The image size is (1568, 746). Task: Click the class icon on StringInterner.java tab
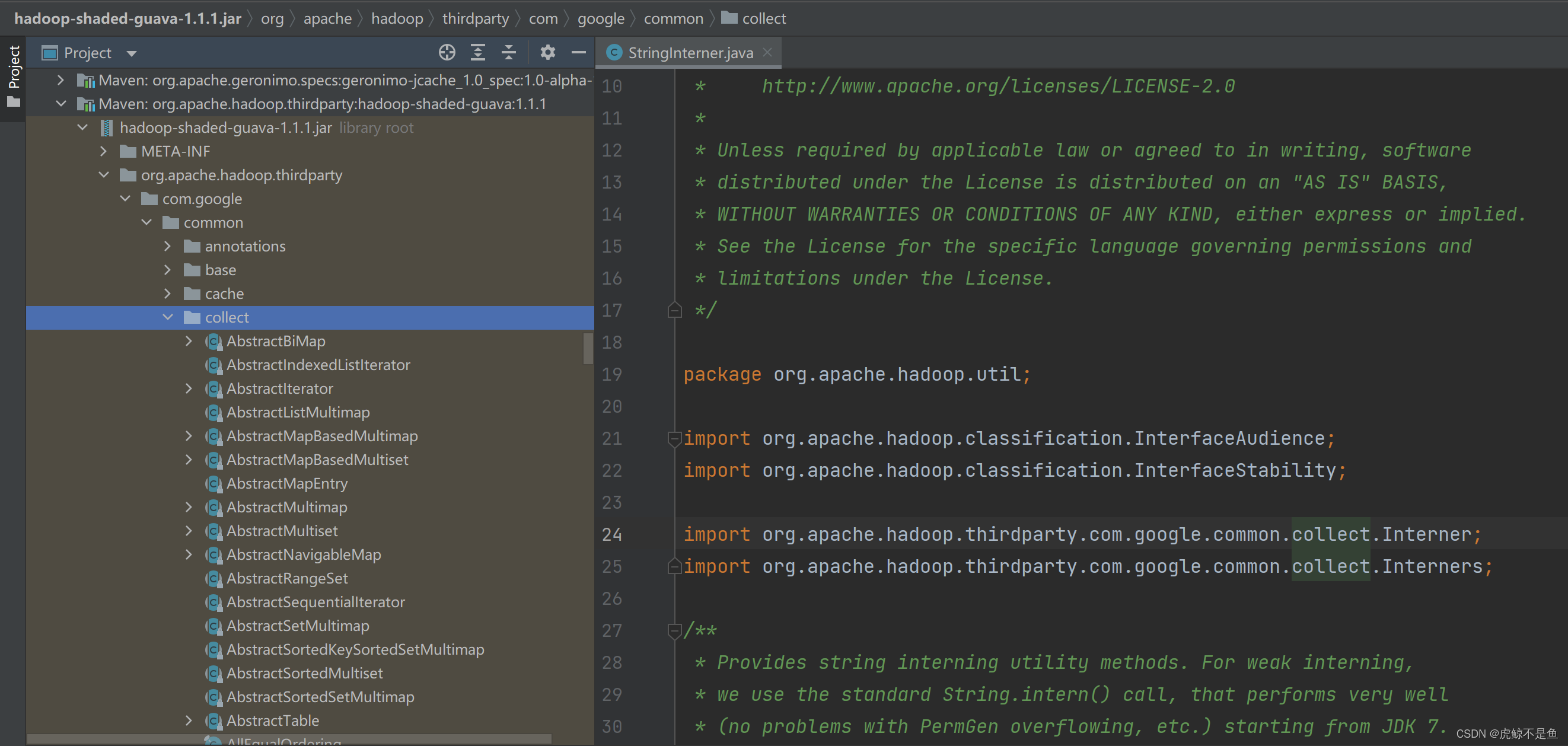tap(614, 53)
